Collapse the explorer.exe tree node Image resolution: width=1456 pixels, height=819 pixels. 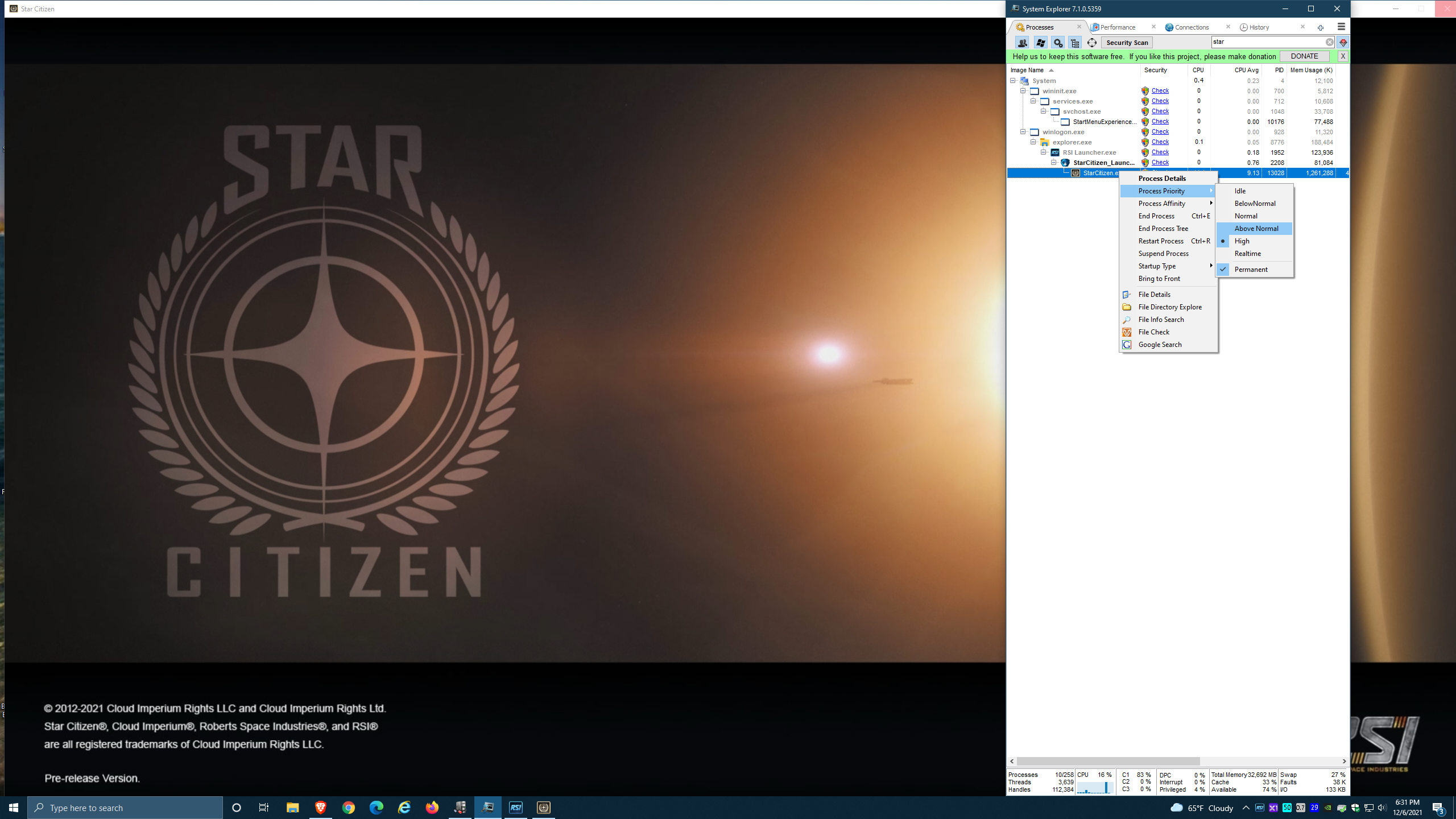pyautogui.click(x=1033, y=142)
